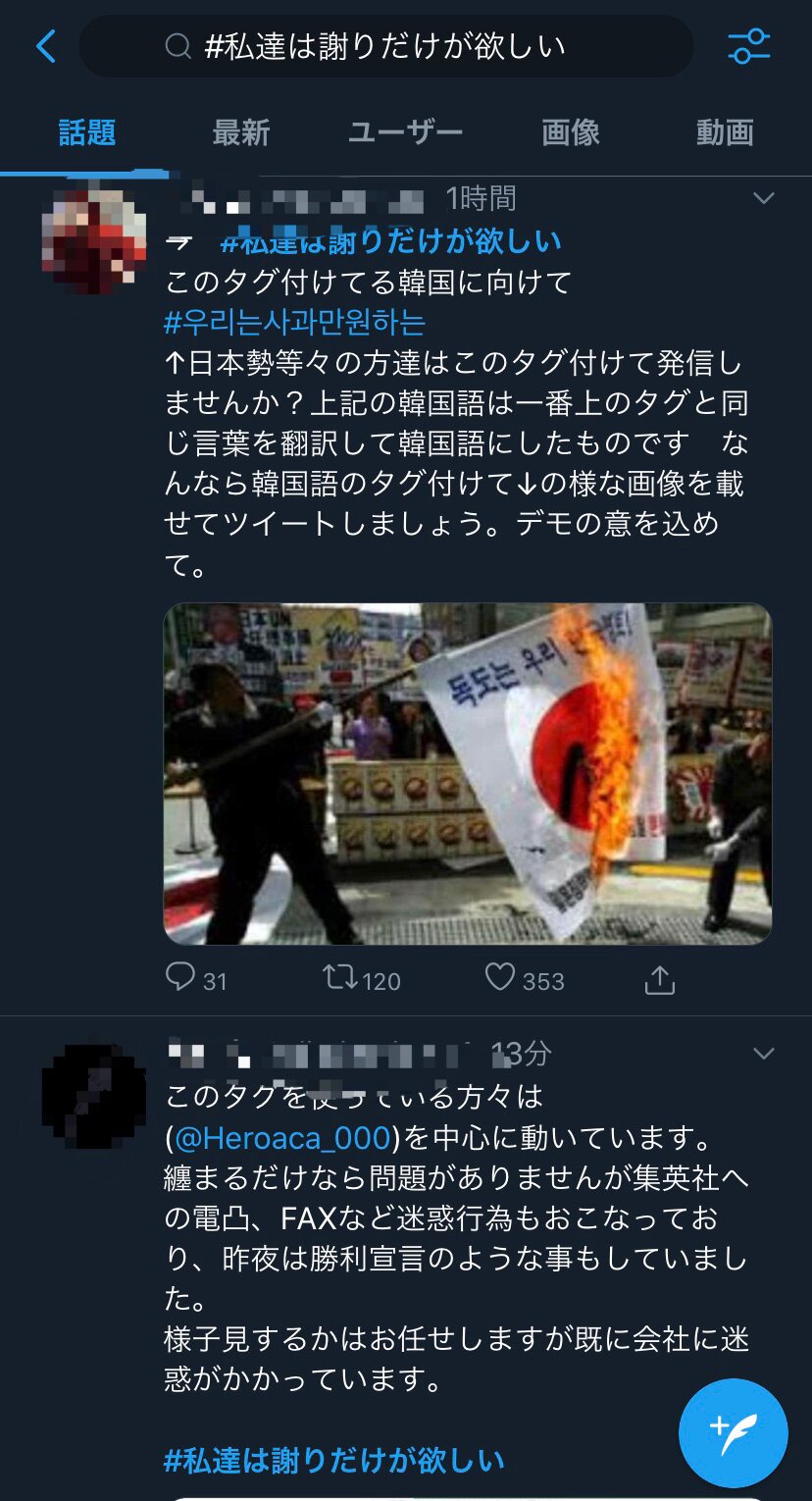The image size is (812, 1501).
Task: Share the first tweet via share icon
Action: (660, 979)
